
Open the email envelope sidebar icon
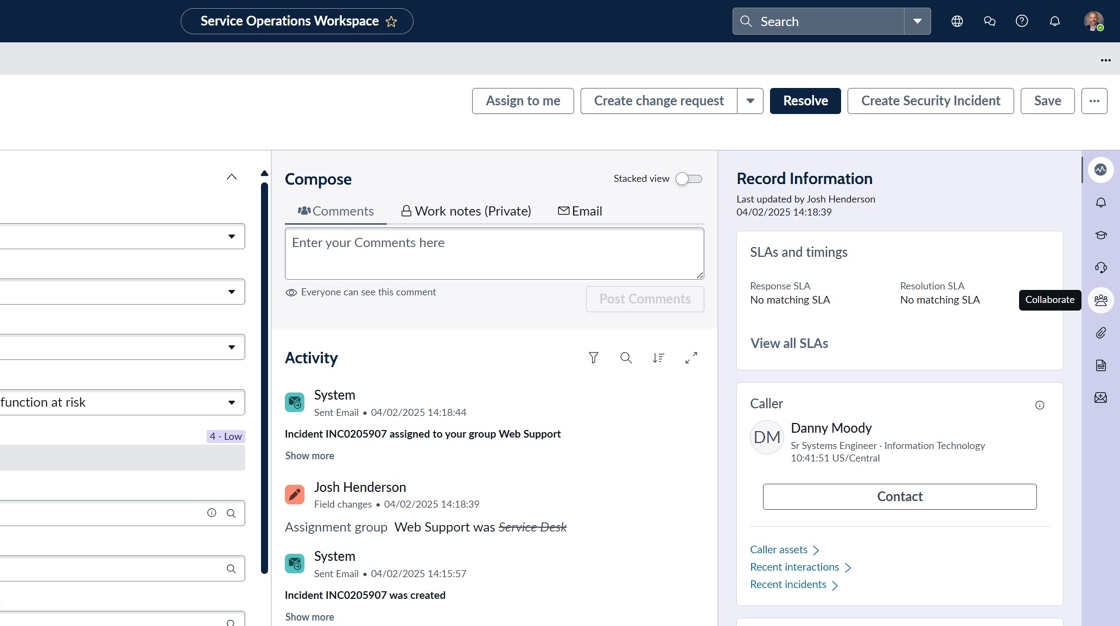point(1101,397)
